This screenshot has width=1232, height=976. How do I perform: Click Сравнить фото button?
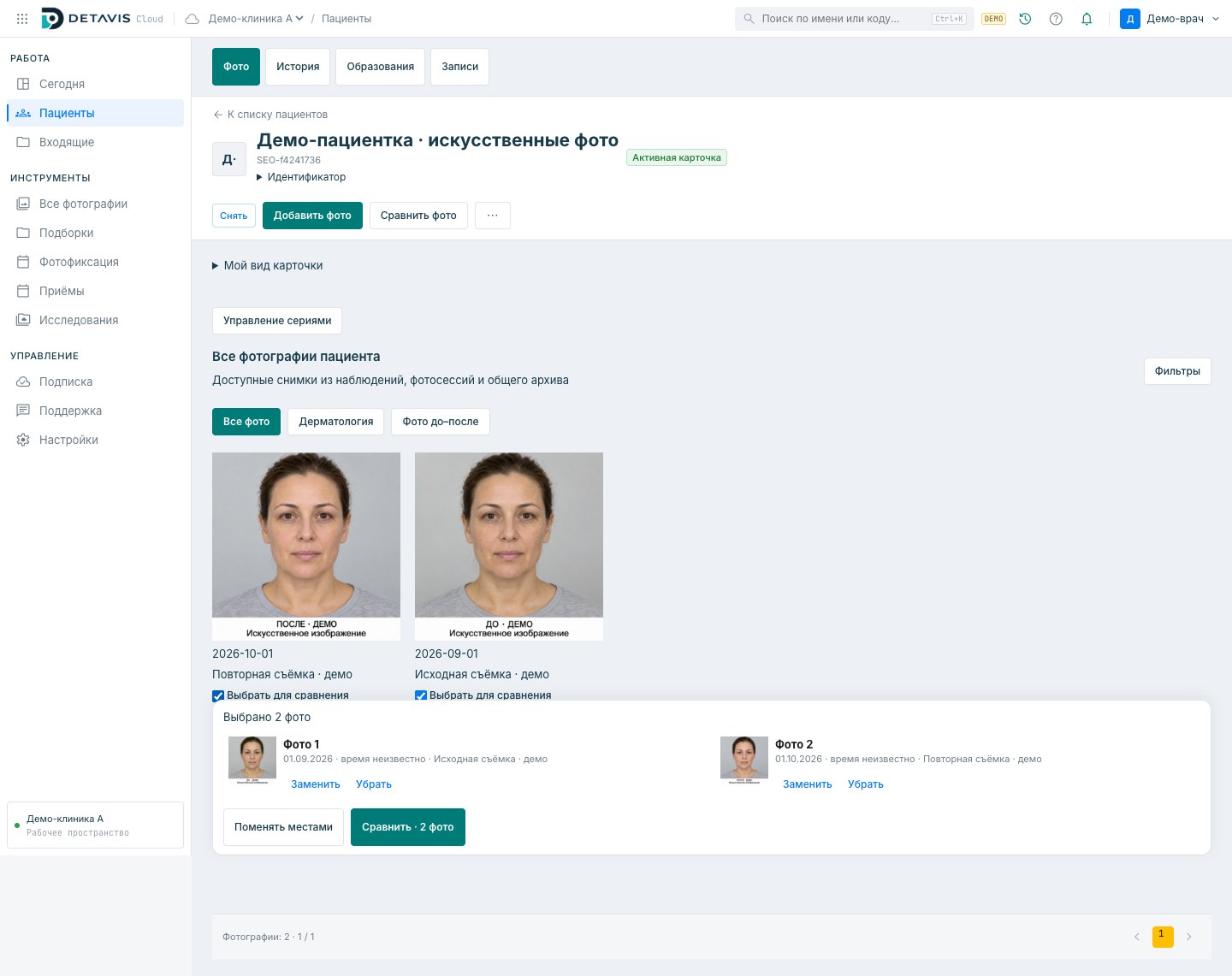point(418,216)
